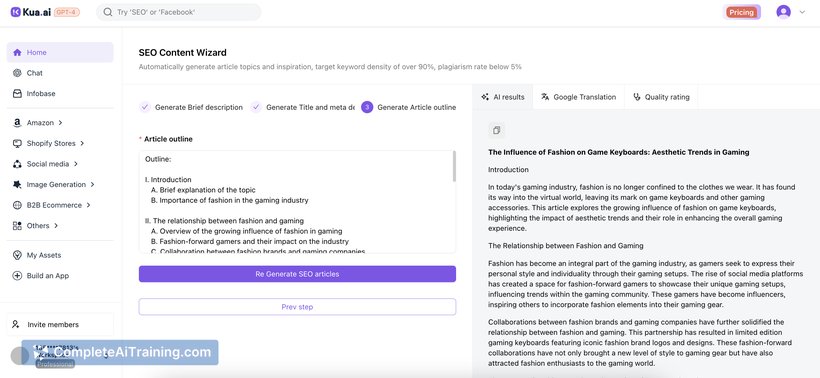
Task: Expand the Others chevron
Action: (x=56, y=225)
